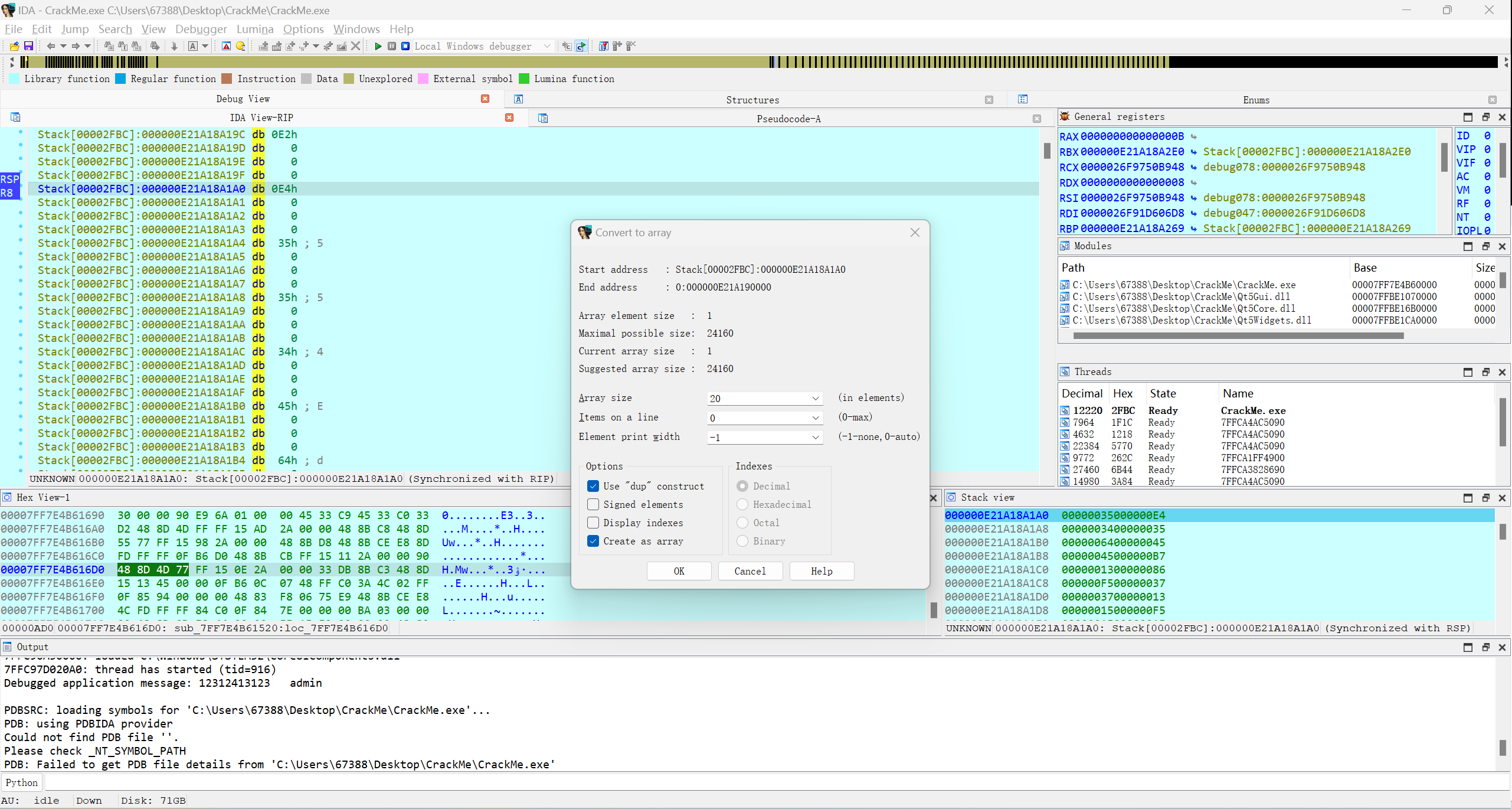Image resolution: width=1512 pixels, height=809 pixels.
Task: Click the gray X delete toolbar icon
Action: [x=355, y=46]
